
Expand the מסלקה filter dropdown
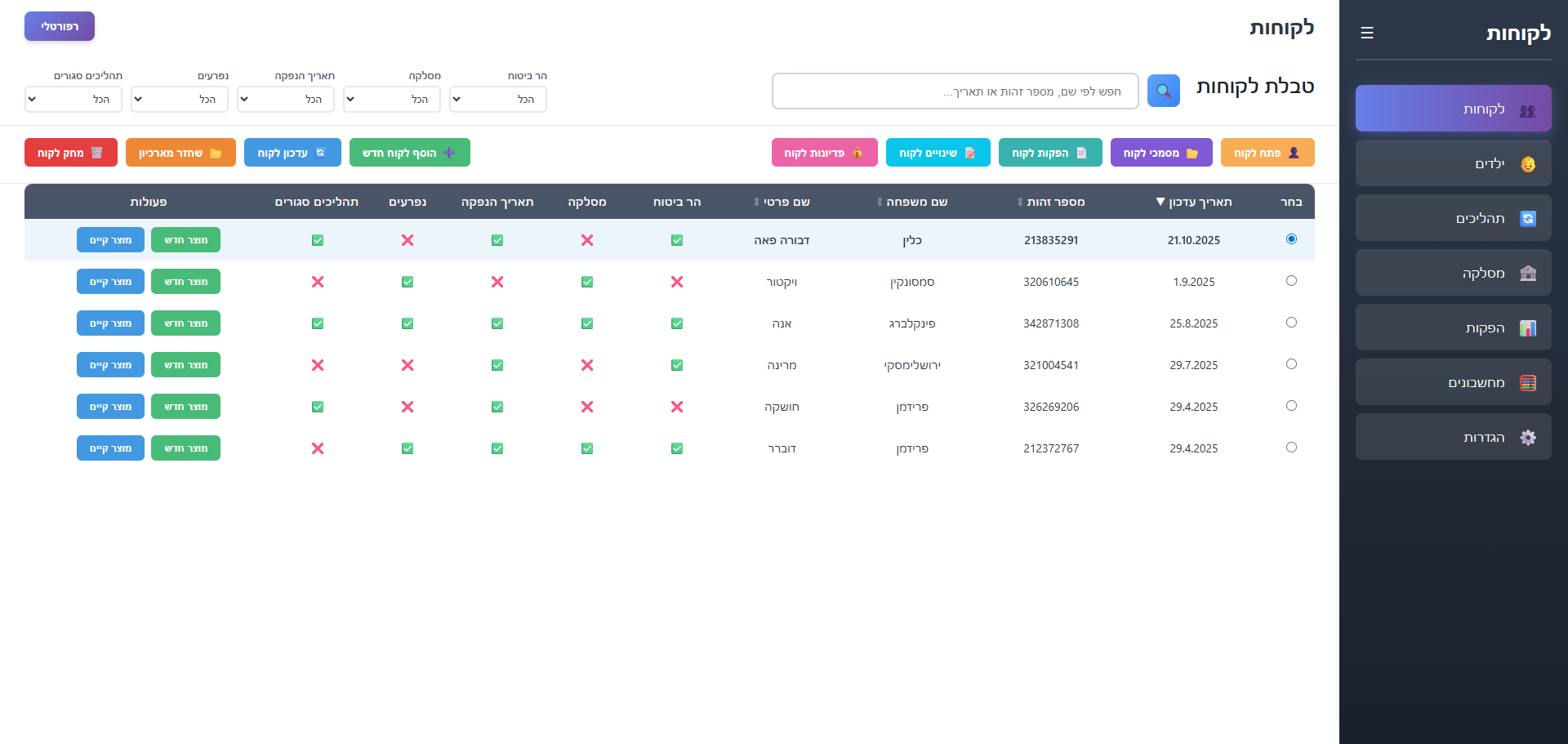click(x=392, y=99)
